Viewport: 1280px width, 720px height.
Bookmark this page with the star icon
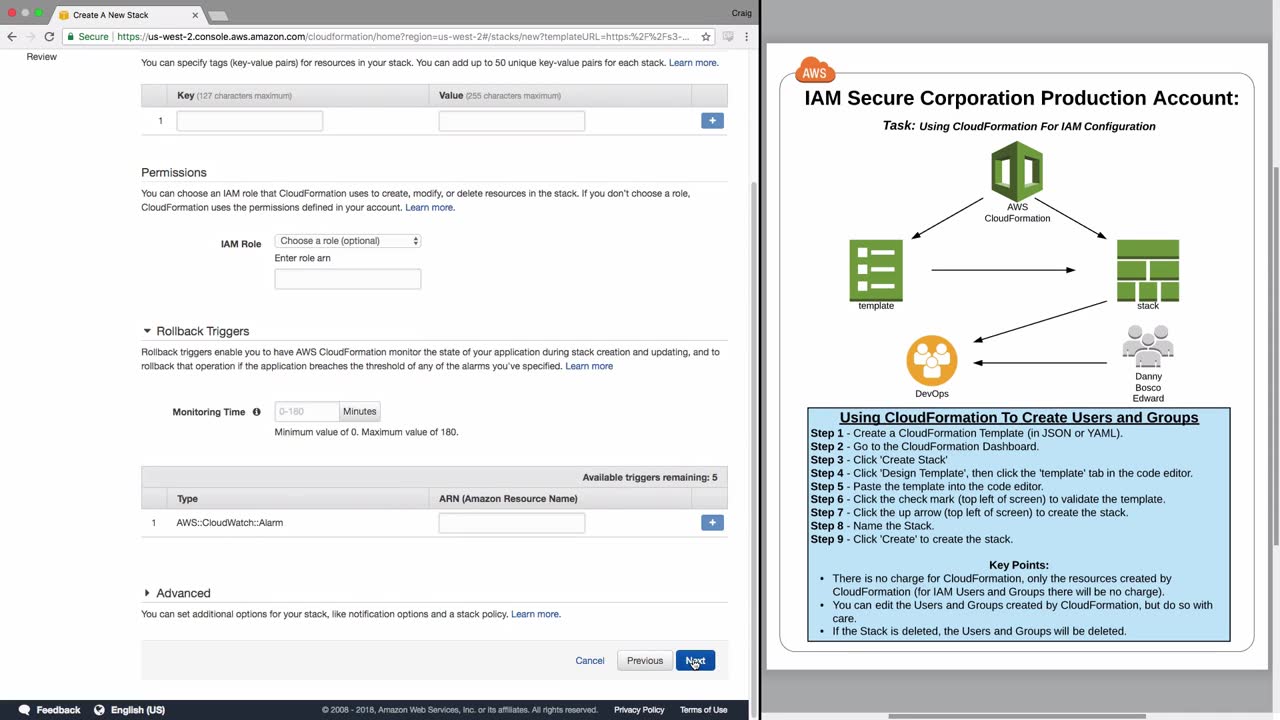click(706, 36)
